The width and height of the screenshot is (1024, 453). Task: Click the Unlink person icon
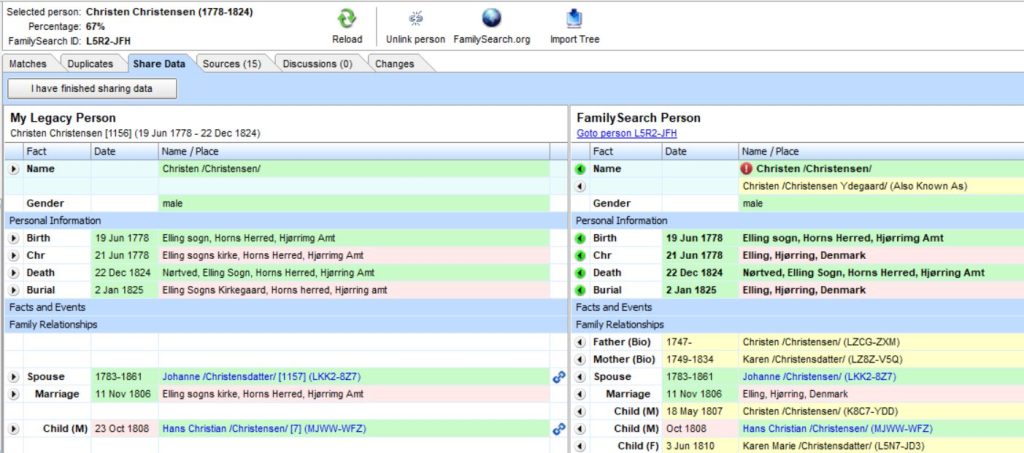coord(415,18)
